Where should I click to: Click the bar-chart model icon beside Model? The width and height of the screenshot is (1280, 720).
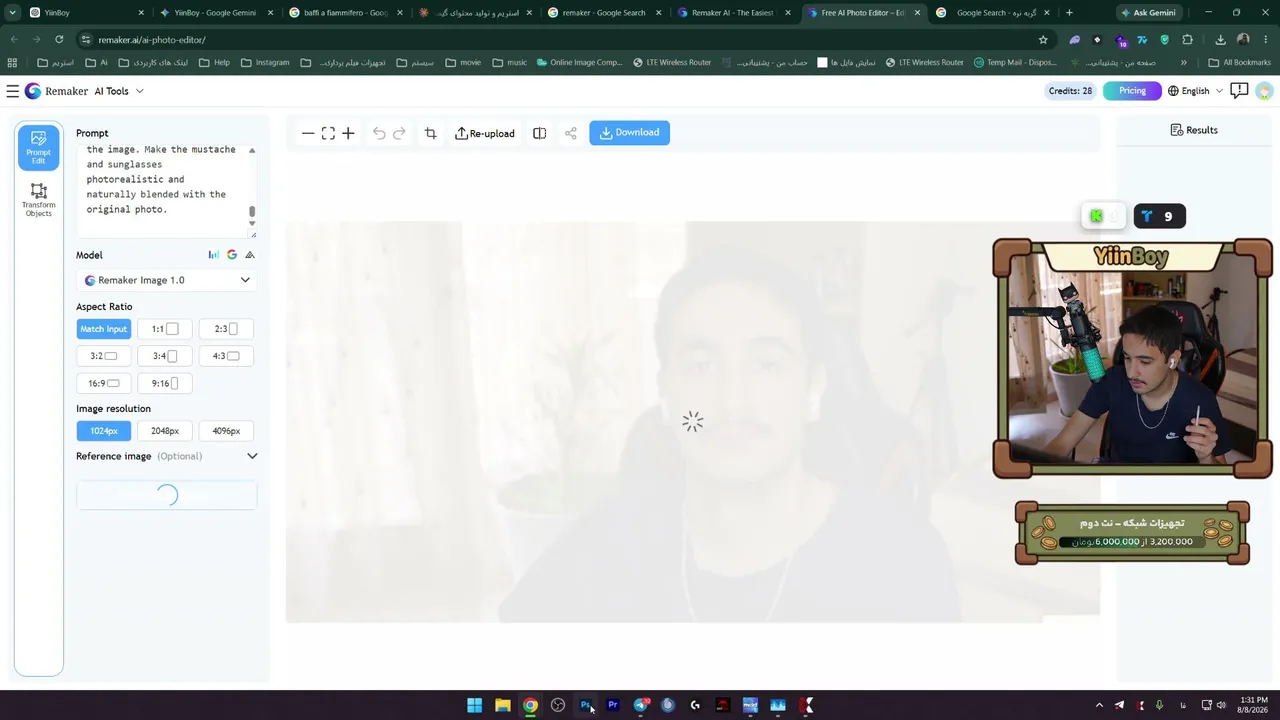[214, 255]
